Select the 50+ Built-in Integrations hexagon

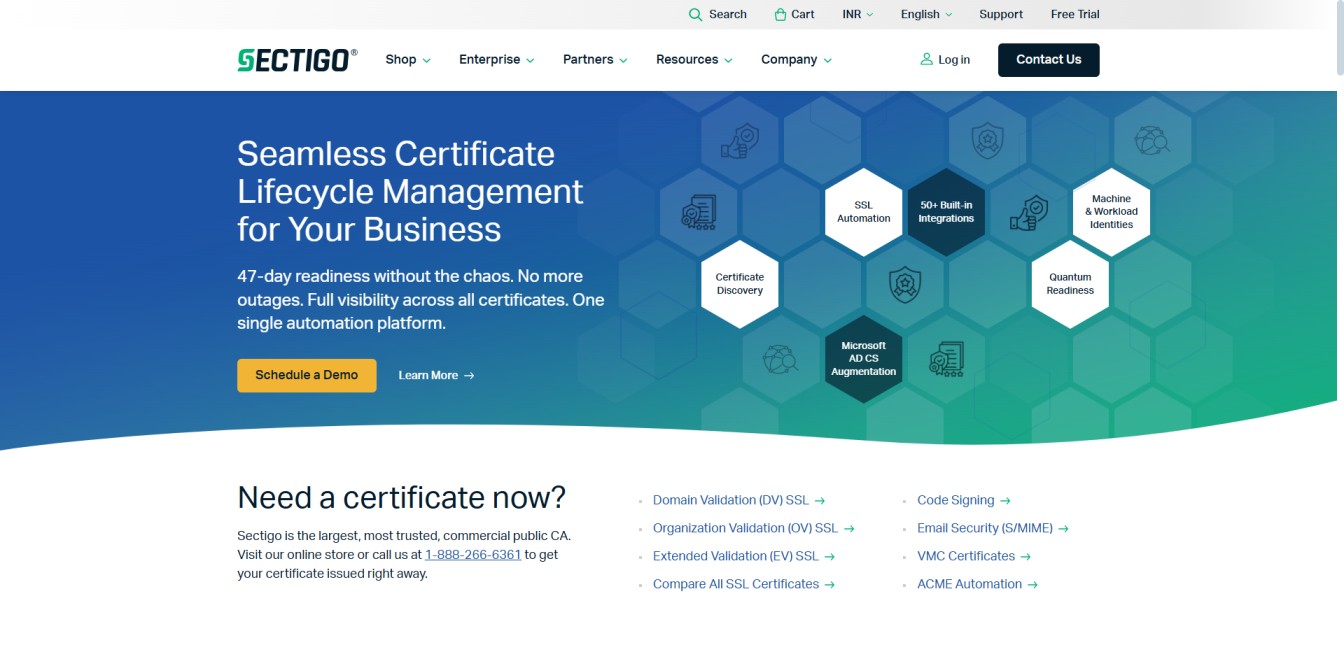pyautogui.click(x=946, y=212)
